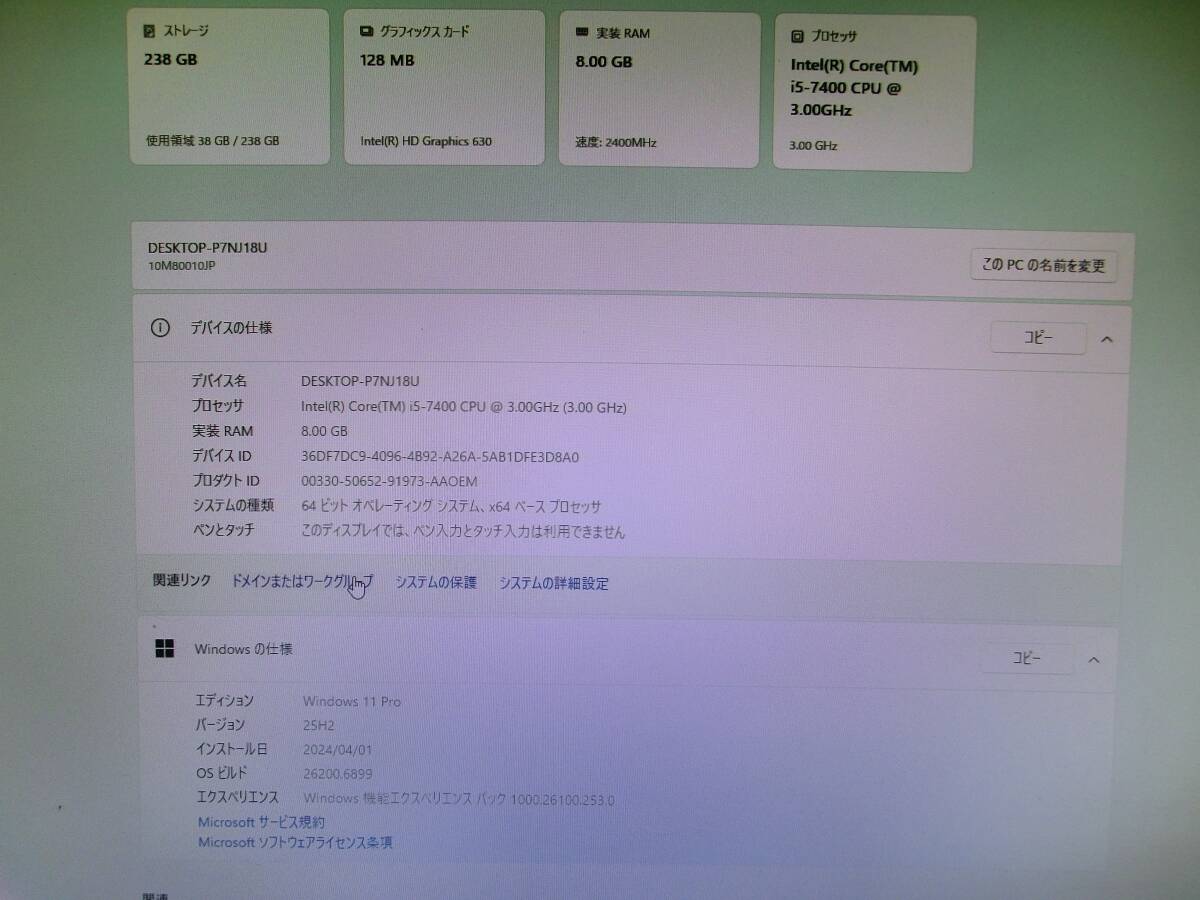Open the ストレージ 238 GB card
1200x900 pixels.
click(x=229, y=86)
